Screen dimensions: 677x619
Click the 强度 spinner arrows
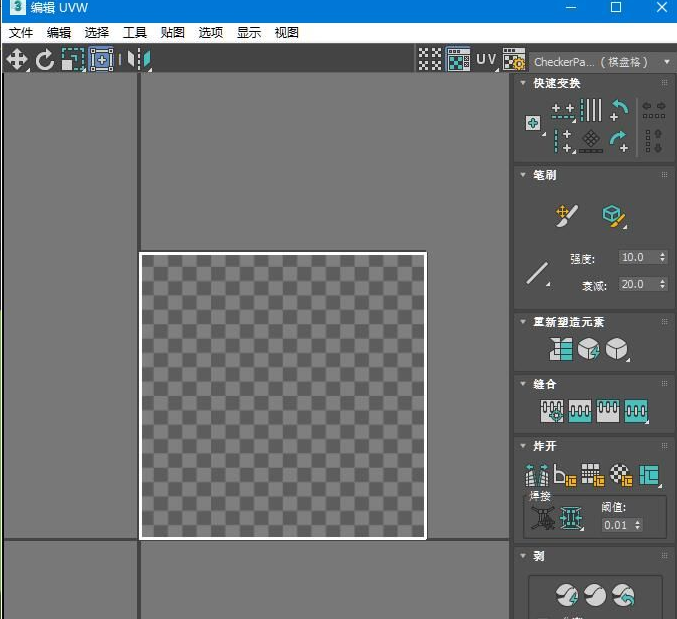pyautogui.click(x=663, y=257)
